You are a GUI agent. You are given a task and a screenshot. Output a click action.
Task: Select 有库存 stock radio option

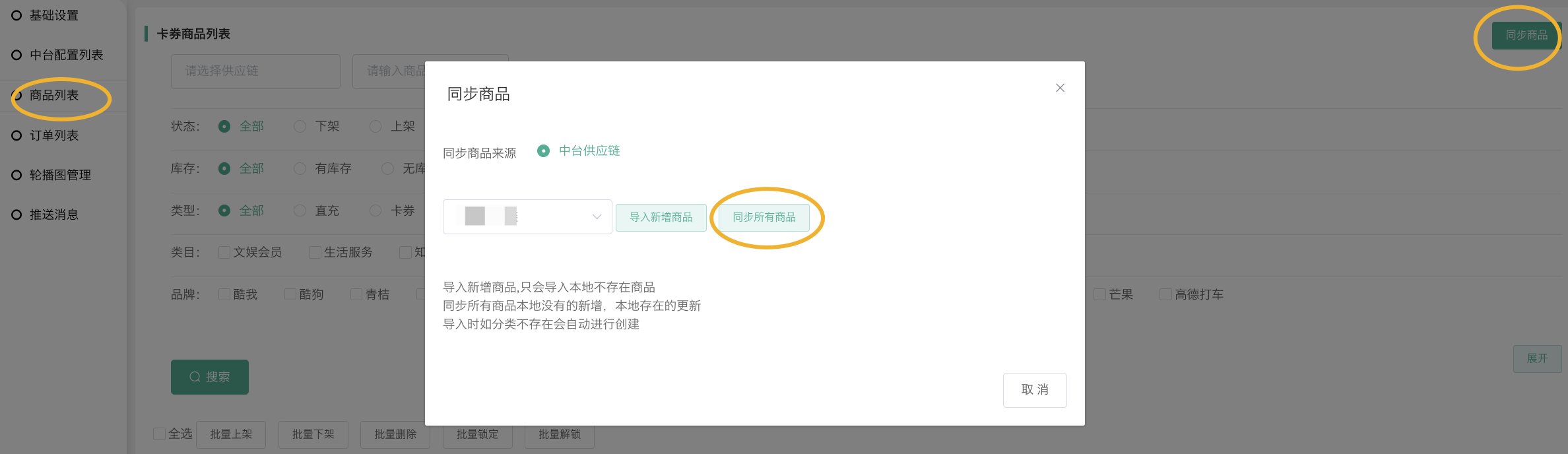pyautogui.click(x=300, y=168)
